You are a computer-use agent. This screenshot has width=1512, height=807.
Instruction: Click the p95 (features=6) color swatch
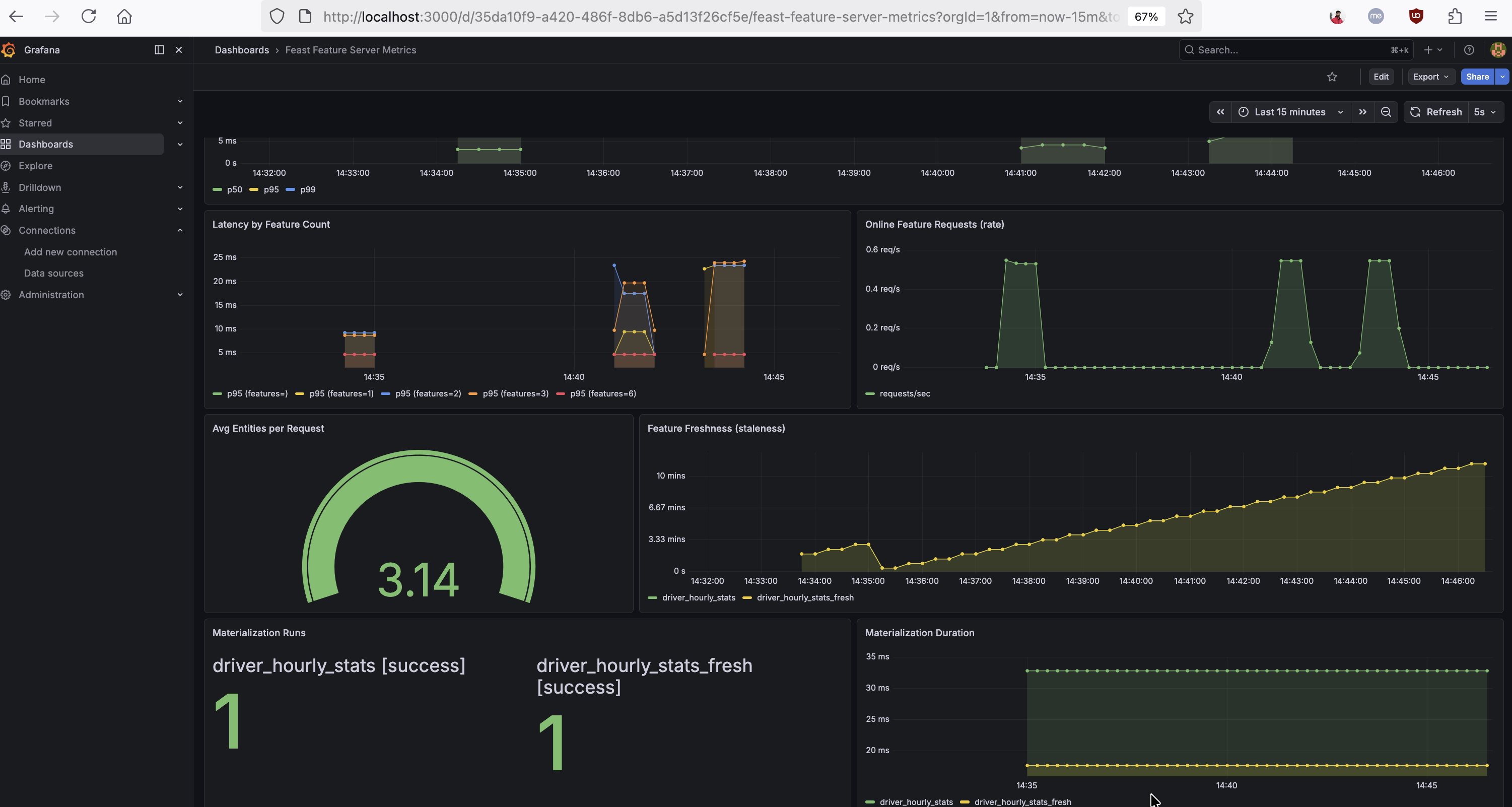click(x=560, y=394)
